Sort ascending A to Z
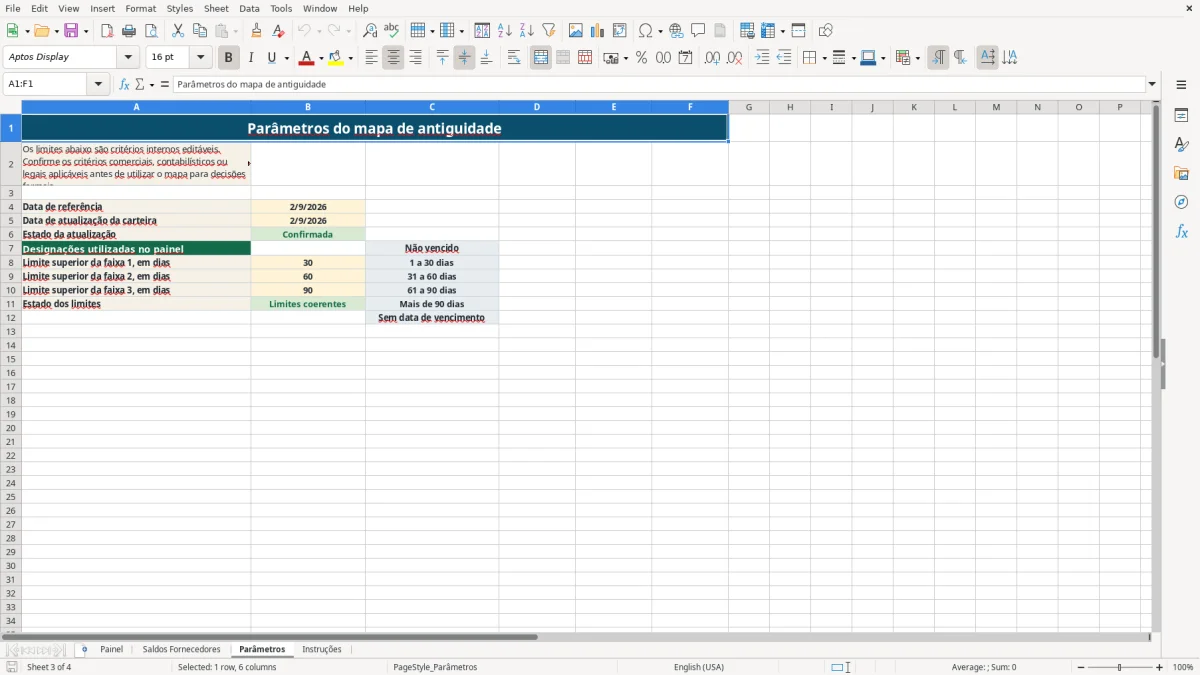 (505, 31)
